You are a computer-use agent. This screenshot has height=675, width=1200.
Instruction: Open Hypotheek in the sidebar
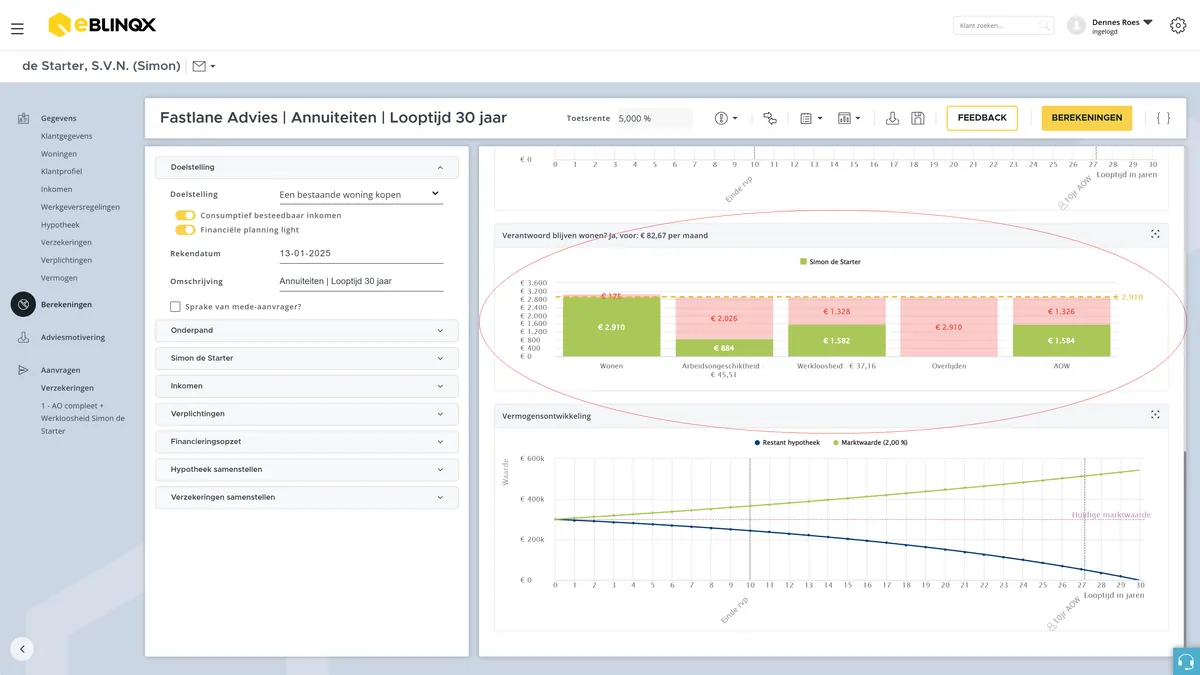[60, 225]
